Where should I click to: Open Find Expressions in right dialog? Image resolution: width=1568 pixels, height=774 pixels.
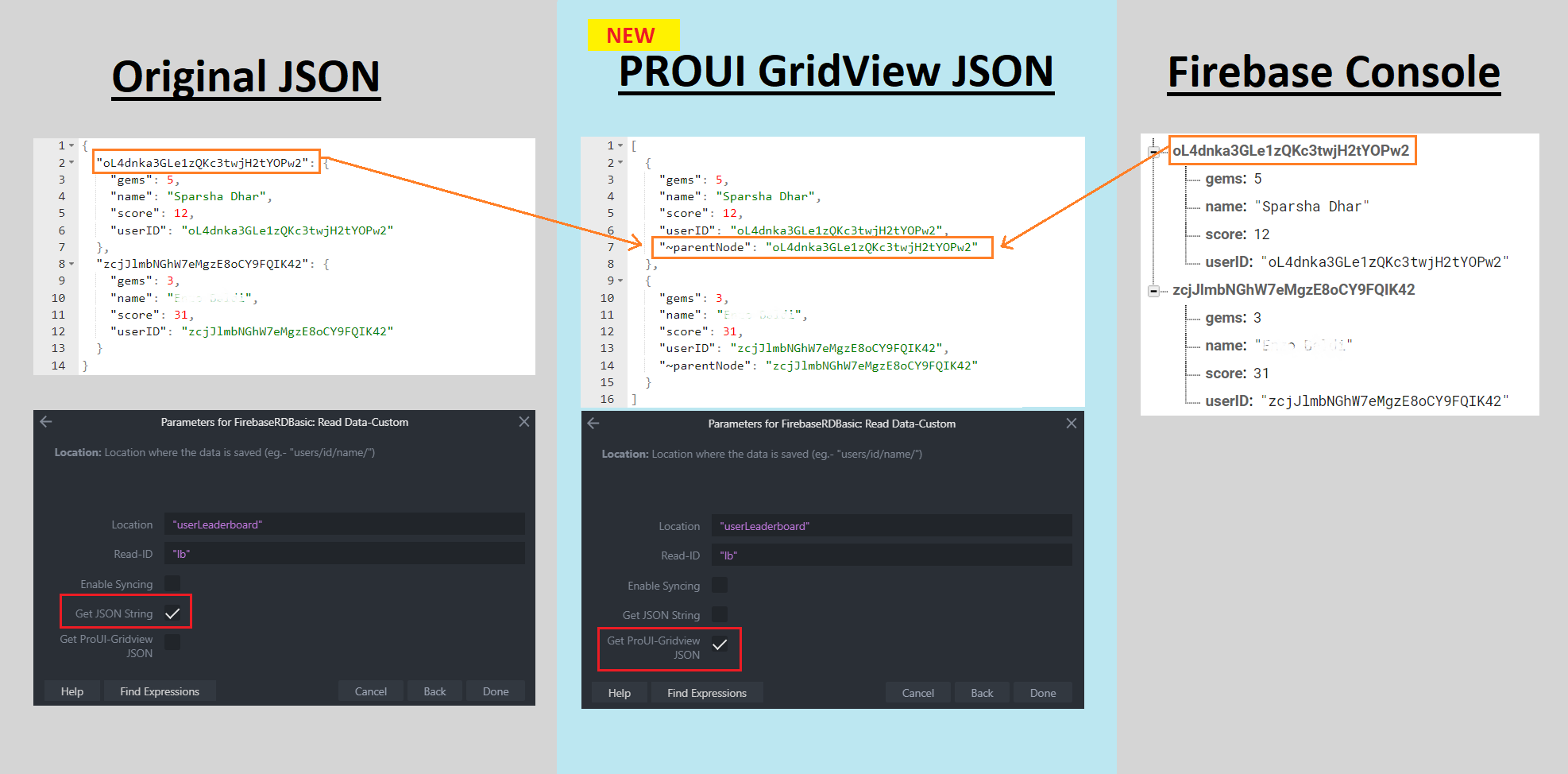tap(706, 693)
